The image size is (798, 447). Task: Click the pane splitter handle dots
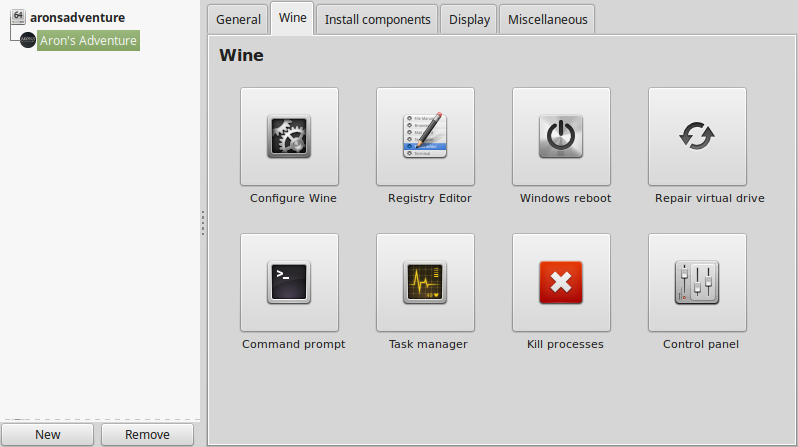coord(203,223)
